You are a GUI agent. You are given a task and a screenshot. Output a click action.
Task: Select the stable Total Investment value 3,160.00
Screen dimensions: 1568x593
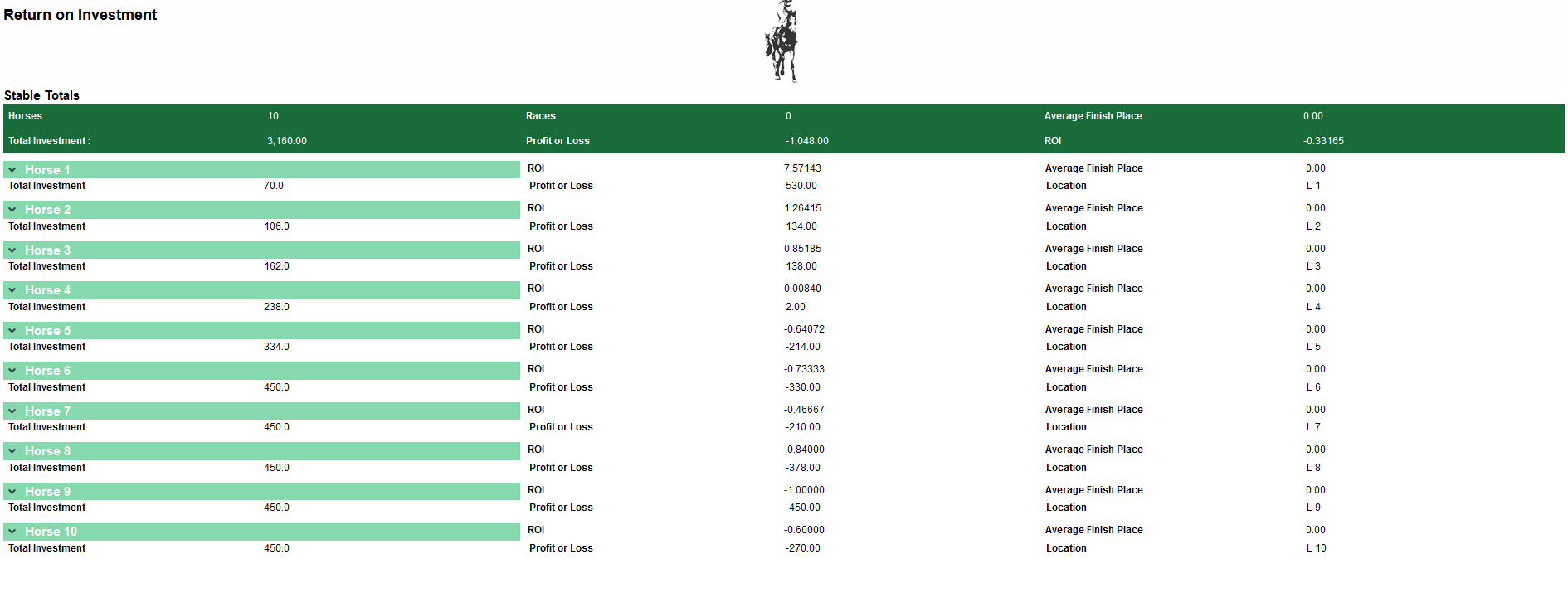287,141
